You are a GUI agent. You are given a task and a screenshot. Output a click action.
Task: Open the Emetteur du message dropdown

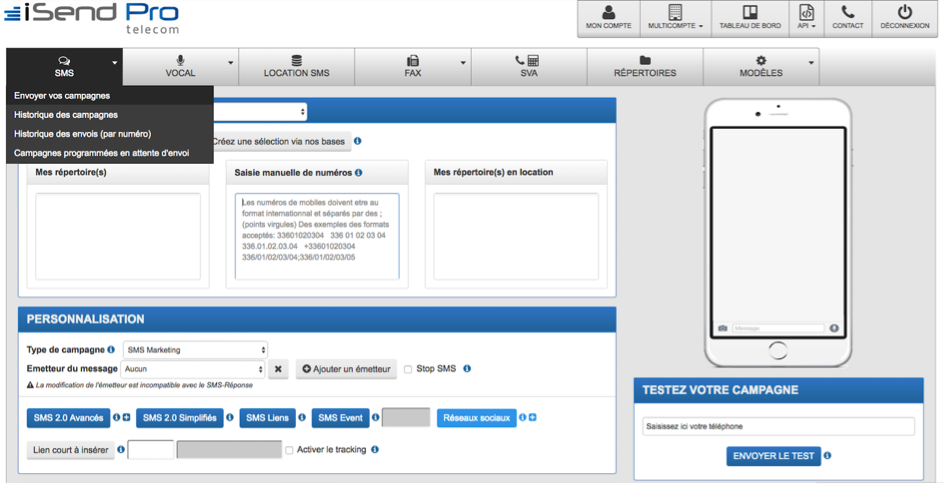(x=194, y=369)
